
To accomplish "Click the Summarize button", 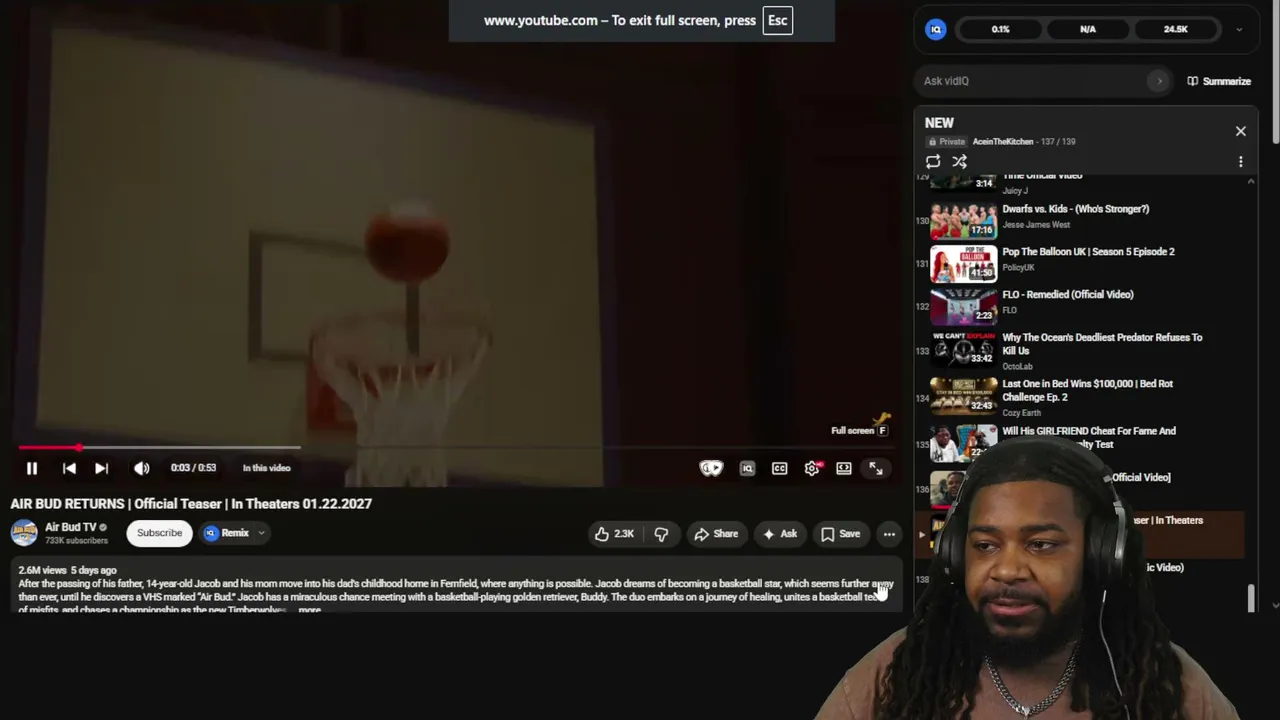I will coord(1219,81).
